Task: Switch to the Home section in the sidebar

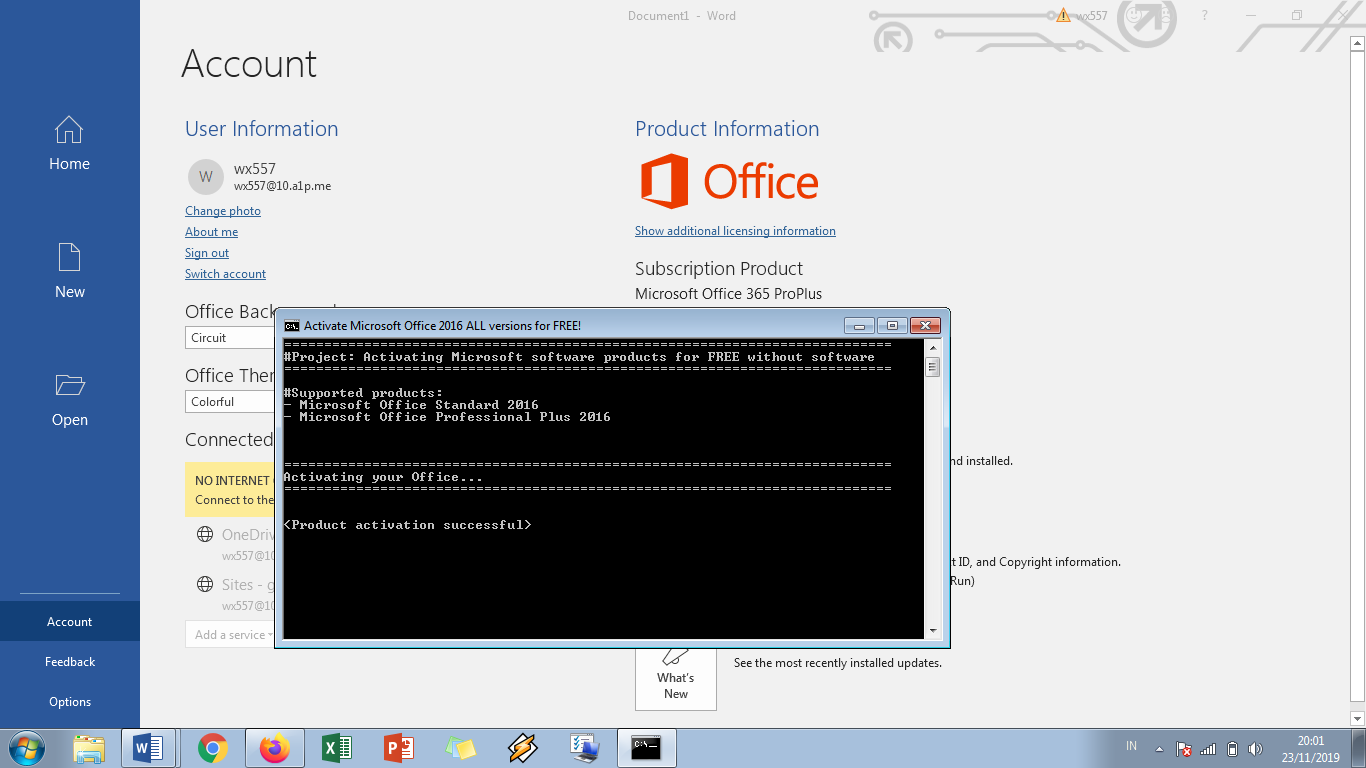Action: (x=69, y=145)
